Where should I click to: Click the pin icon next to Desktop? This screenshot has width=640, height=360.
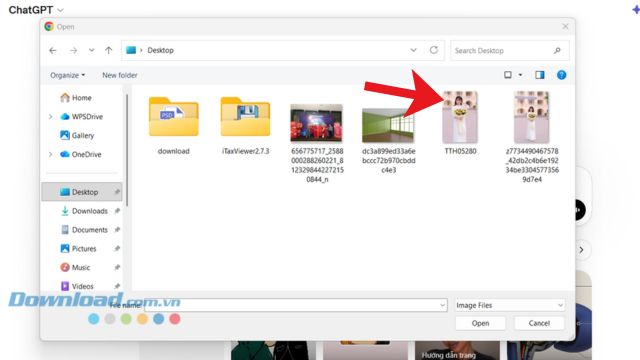117,192
